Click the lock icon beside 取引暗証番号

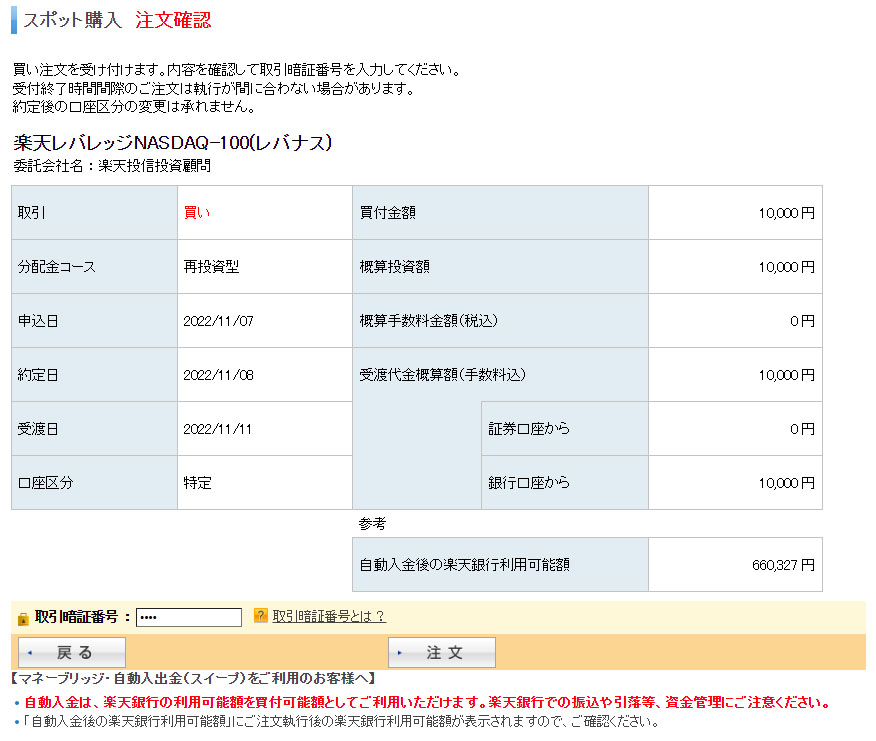[23, 618]
